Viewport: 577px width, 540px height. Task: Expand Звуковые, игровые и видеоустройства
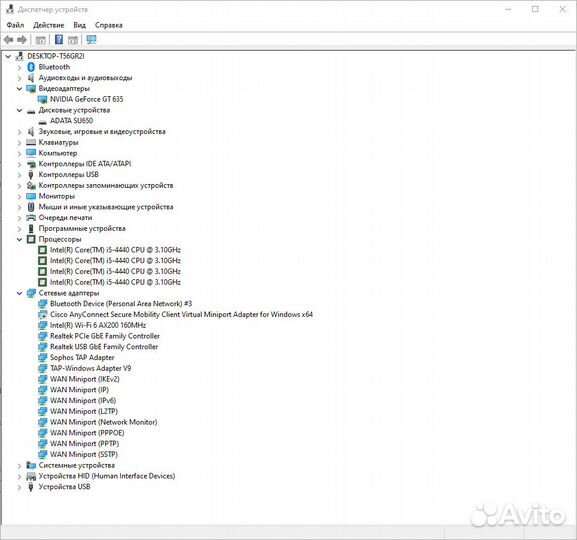20,132
